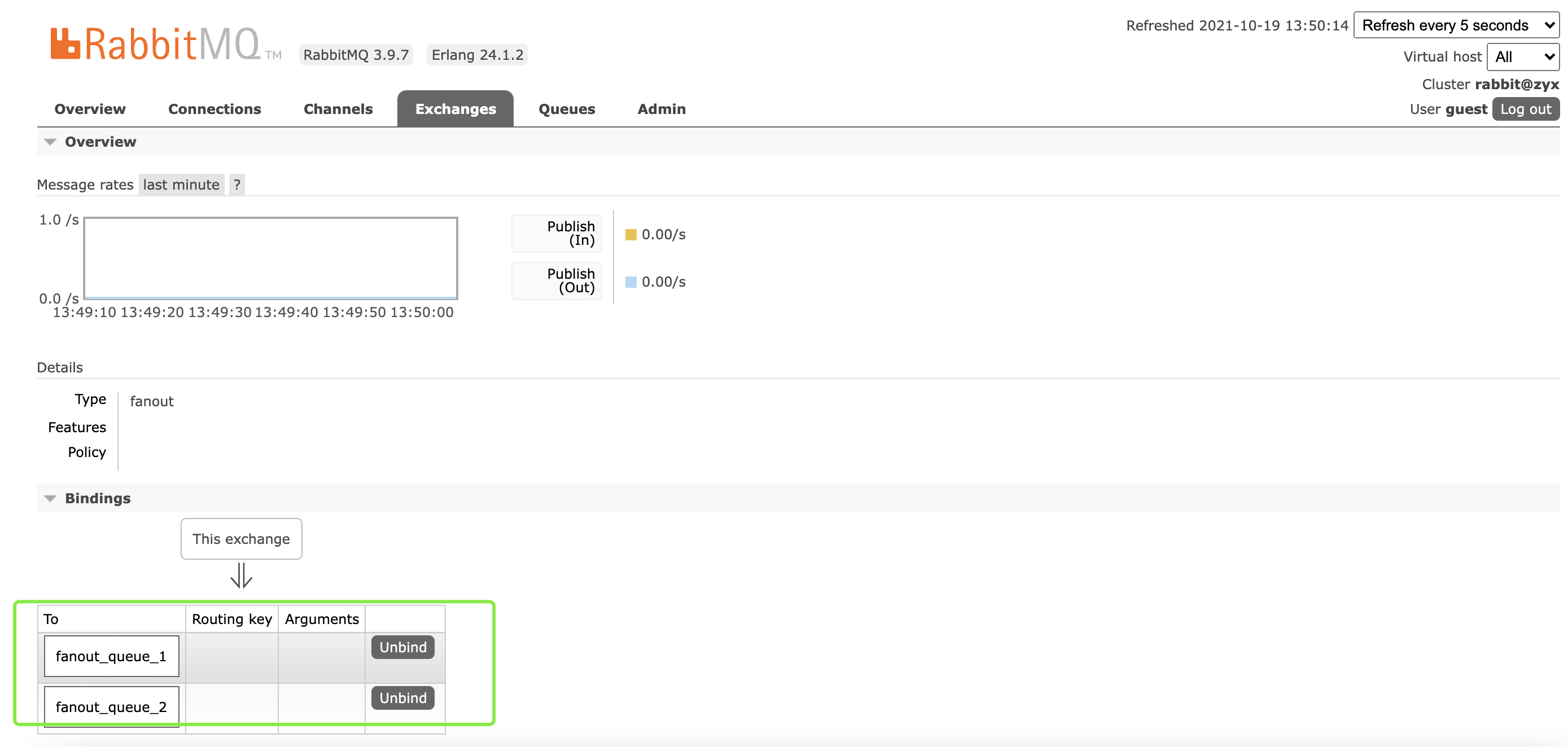The image size is (1568, 747).
Task: Go to the Admin tab
Action: (x=661, y=109)
